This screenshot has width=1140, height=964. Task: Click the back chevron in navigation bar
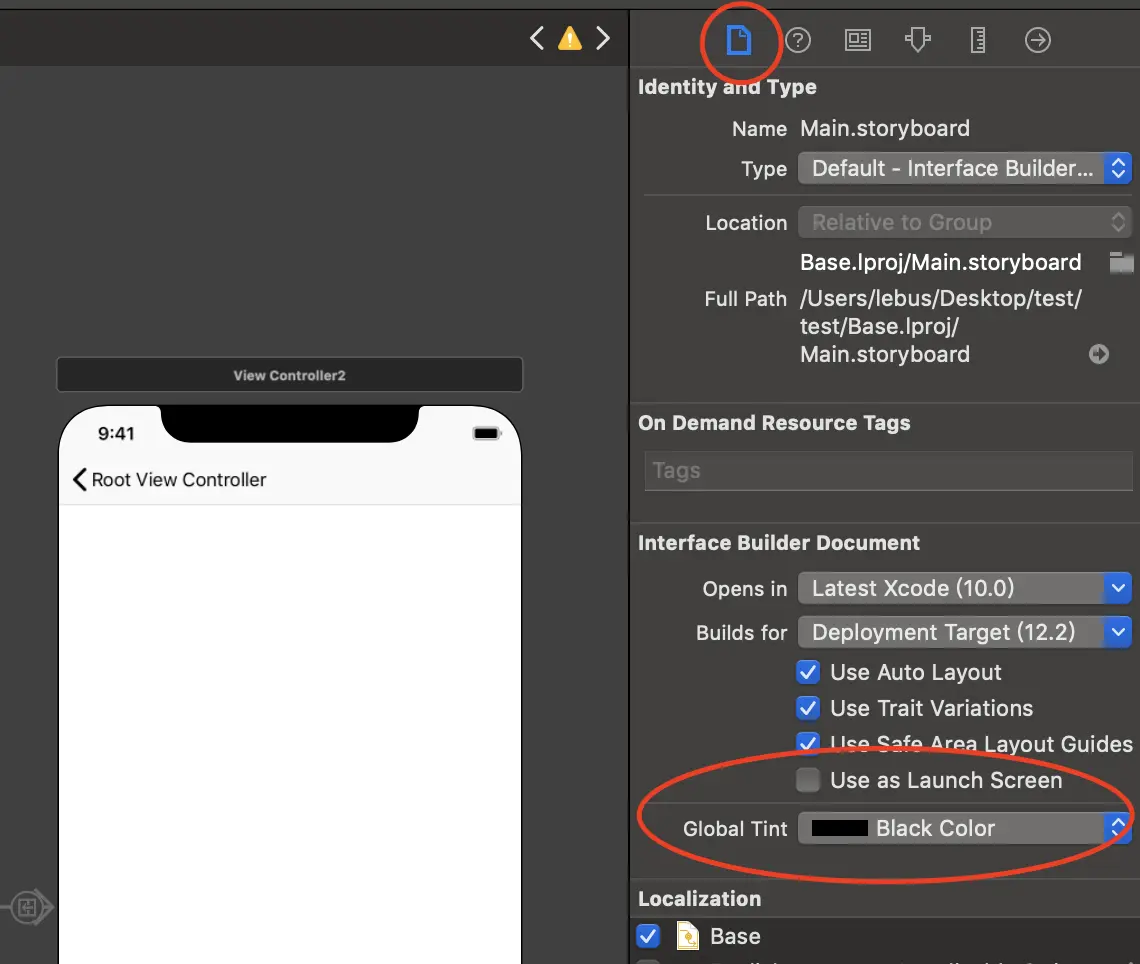[79, 480]
